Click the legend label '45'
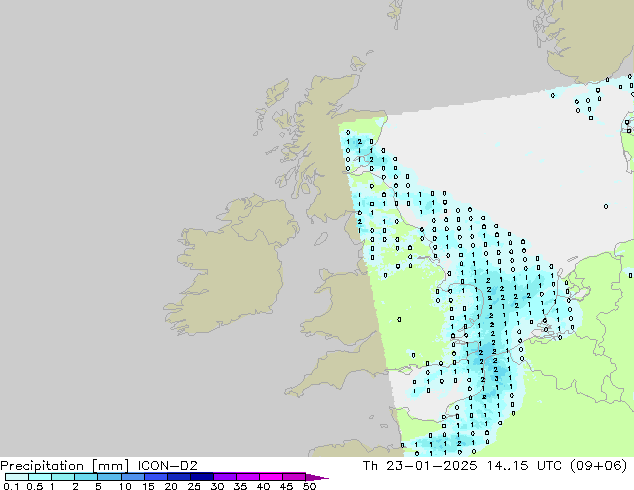This screenshot has height=490, width=634. [286, 486]
